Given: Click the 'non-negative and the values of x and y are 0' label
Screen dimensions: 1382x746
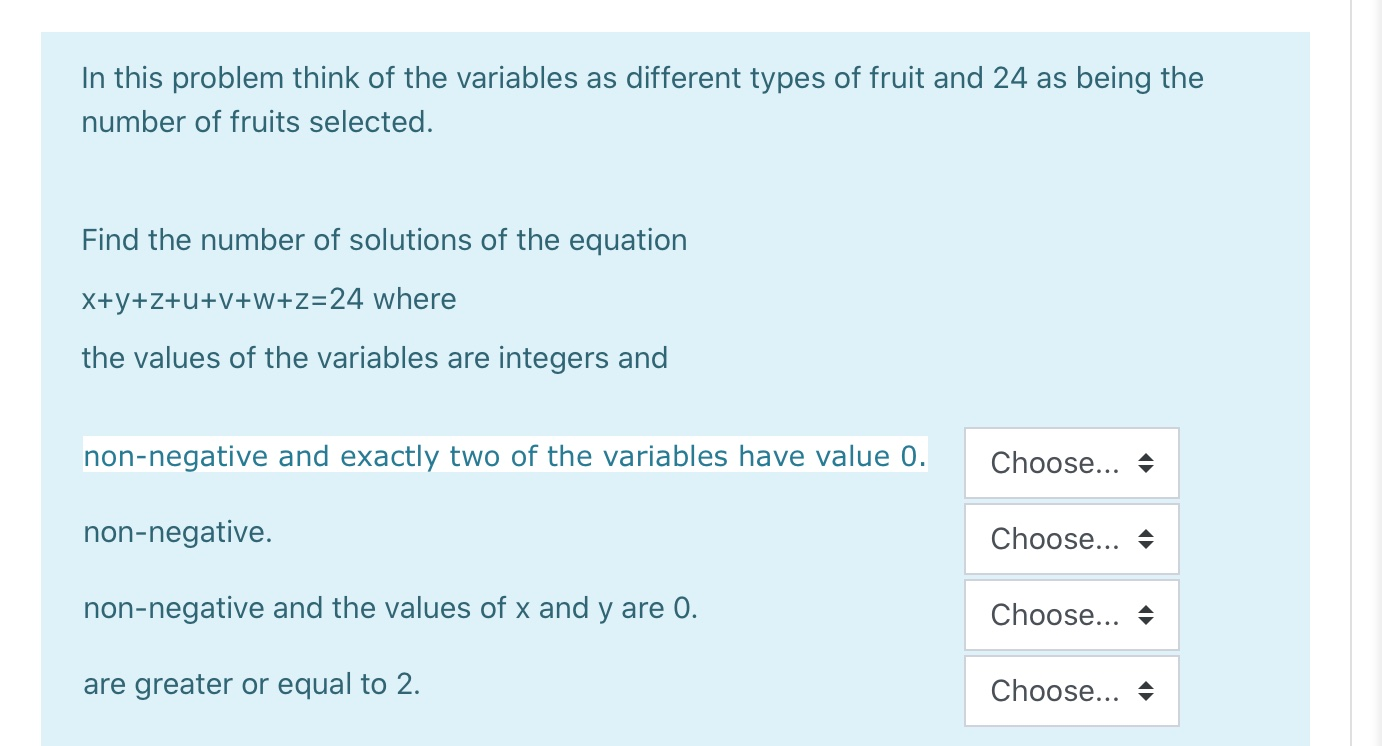Looking at the screenshot, I should (391, 608).
